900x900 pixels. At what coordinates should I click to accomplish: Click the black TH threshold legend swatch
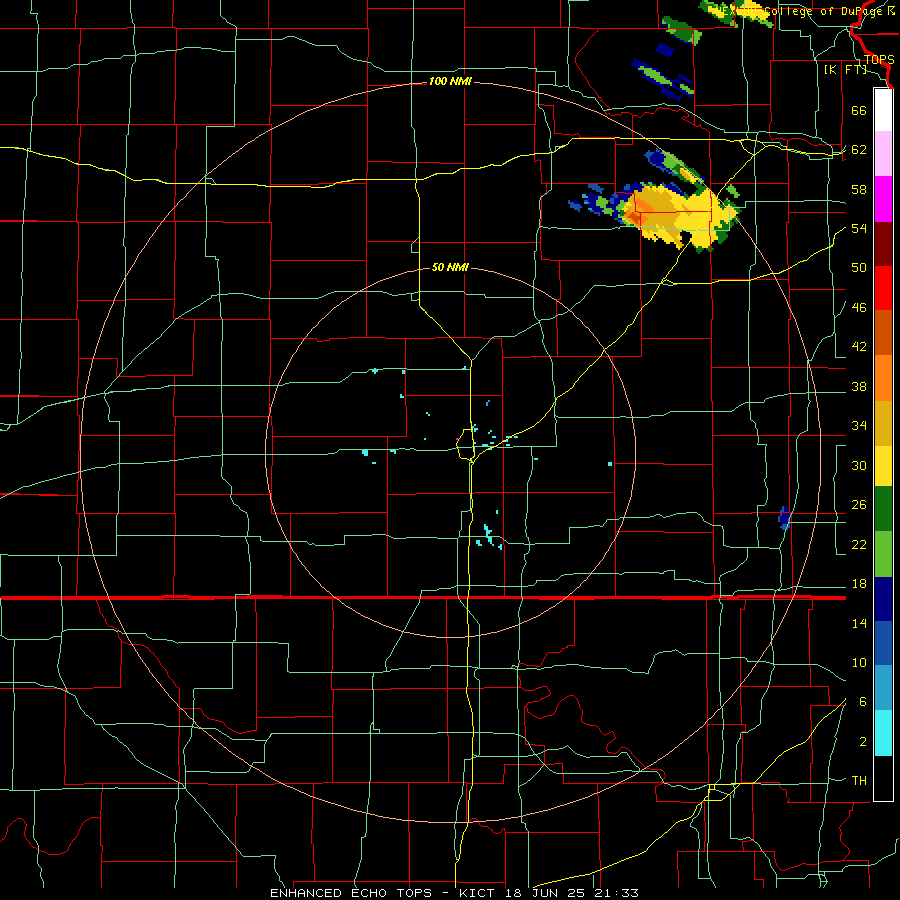coord(883,778)
